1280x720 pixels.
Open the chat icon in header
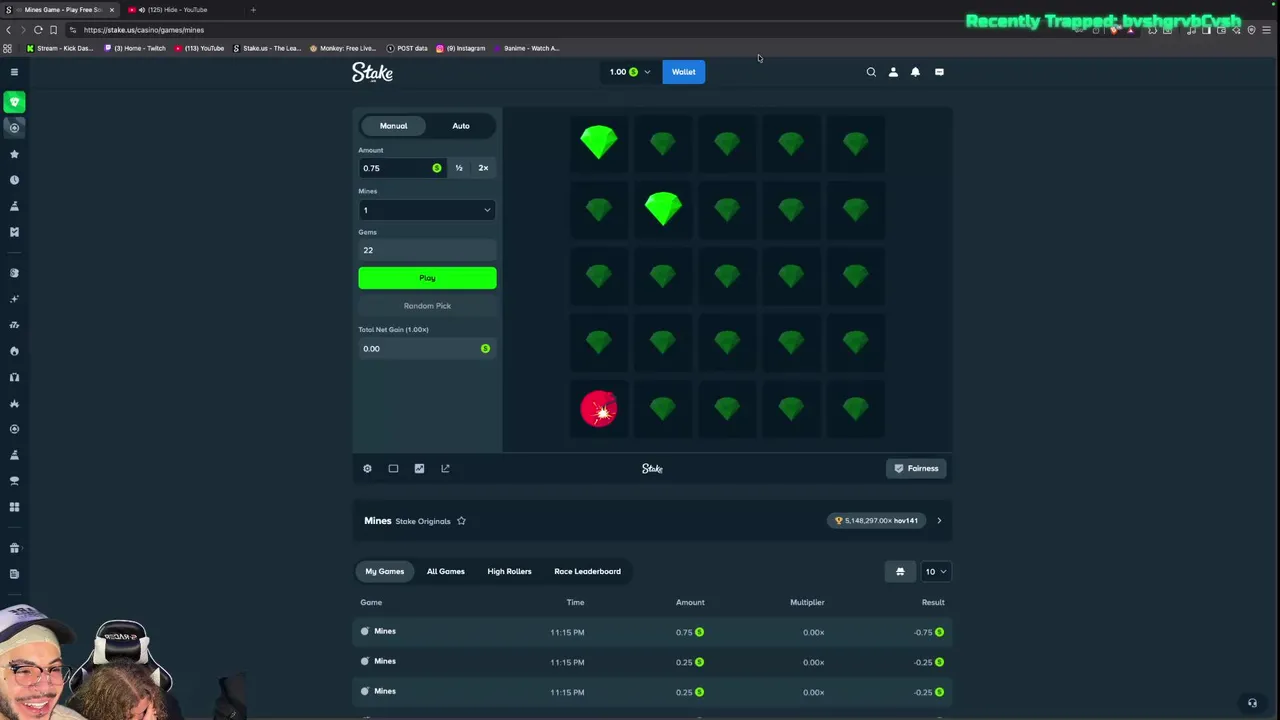click(939, 72)
